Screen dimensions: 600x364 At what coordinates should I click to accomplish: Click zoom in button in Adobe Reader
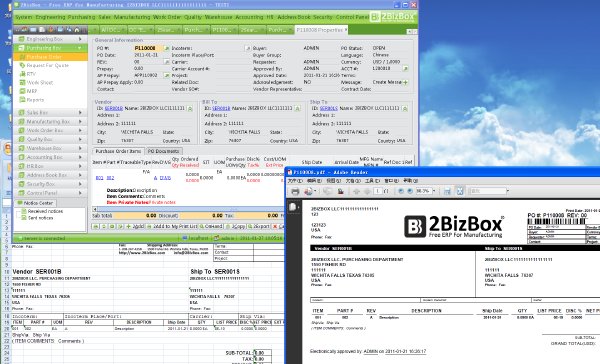point(410,191)
